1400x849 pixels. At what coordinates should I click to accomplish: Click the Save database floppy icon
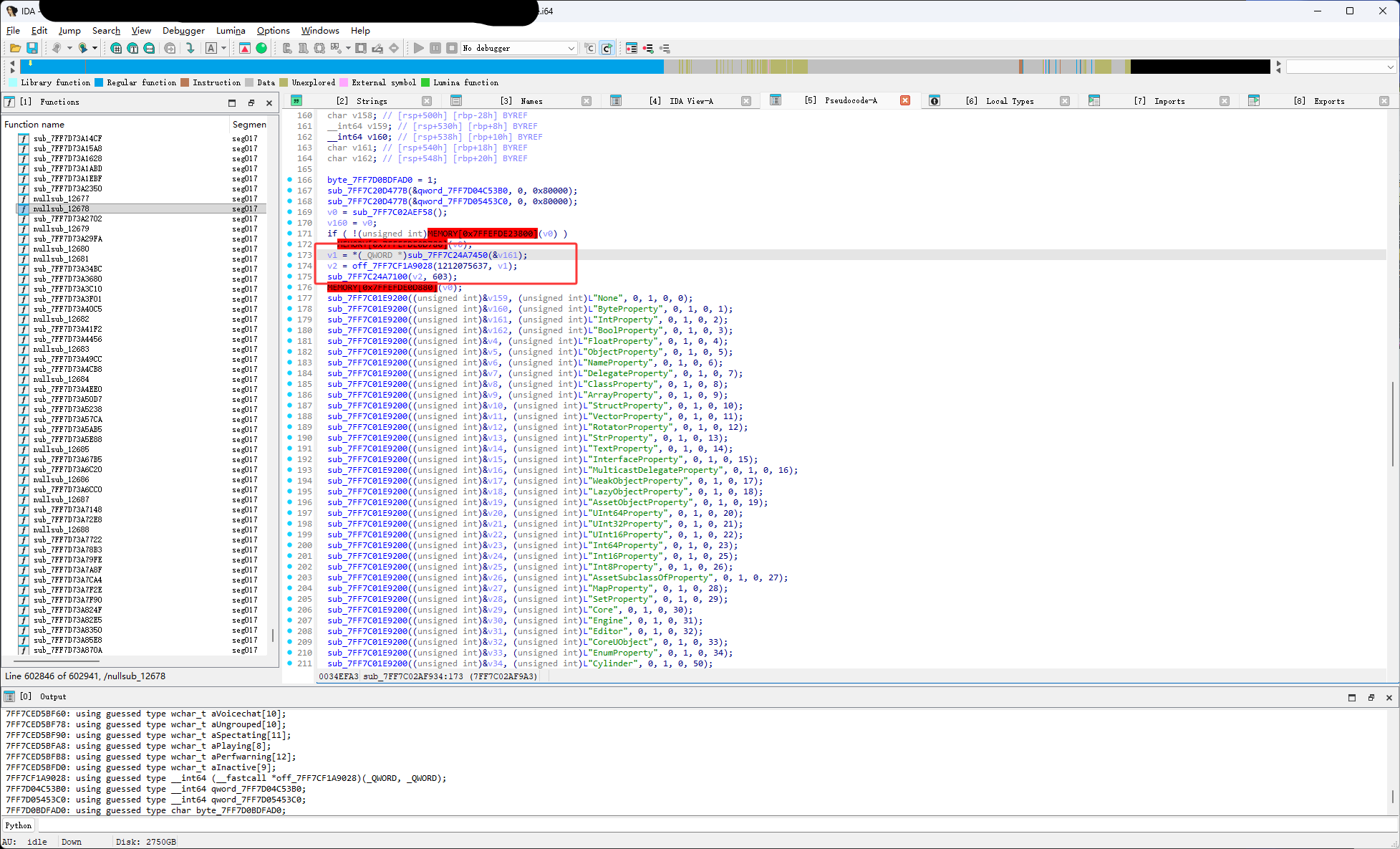point(32,48)
